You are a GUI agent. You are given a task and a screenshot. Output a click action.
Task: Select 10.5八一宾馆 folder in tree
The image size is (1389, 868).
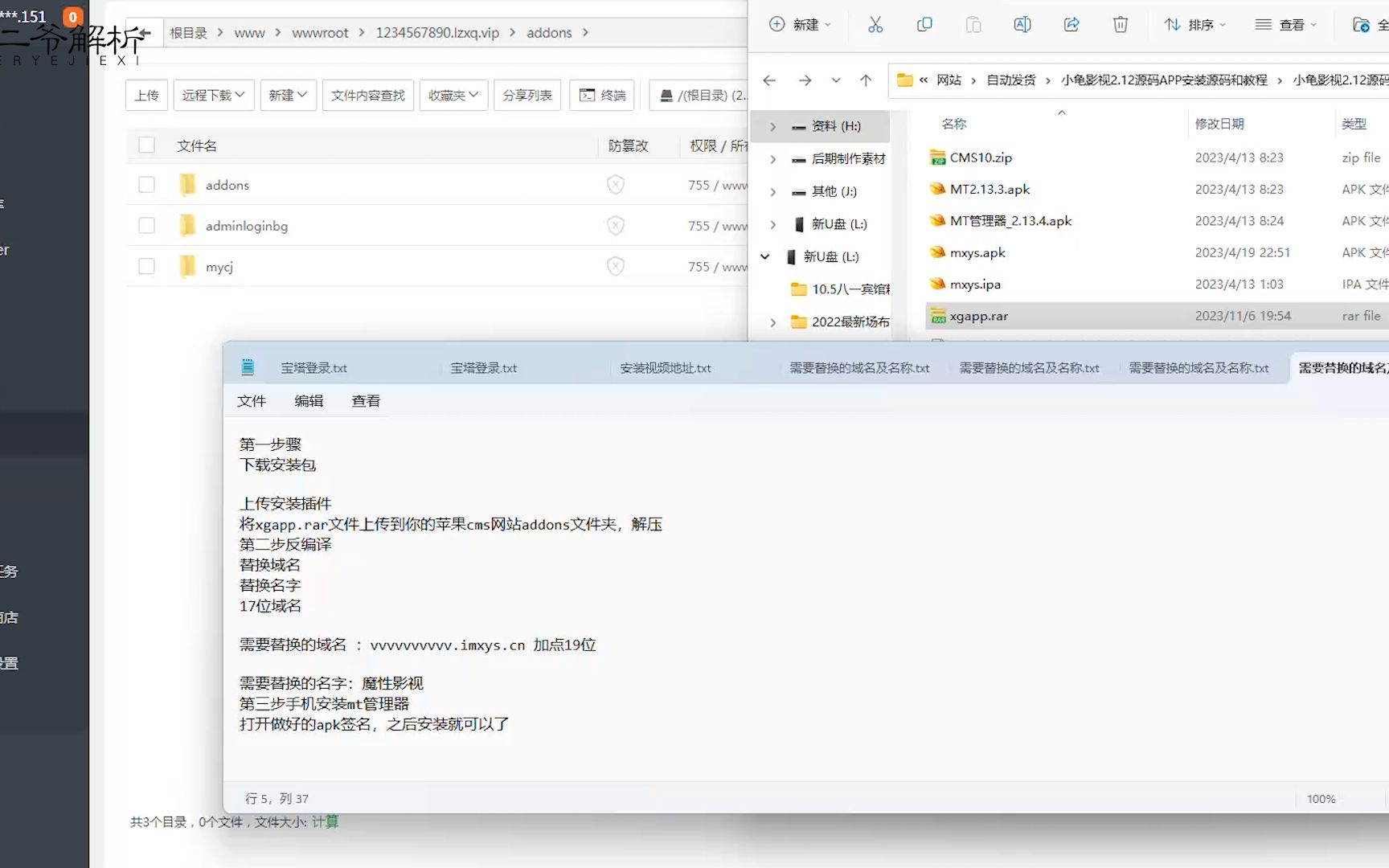[840, 289]
